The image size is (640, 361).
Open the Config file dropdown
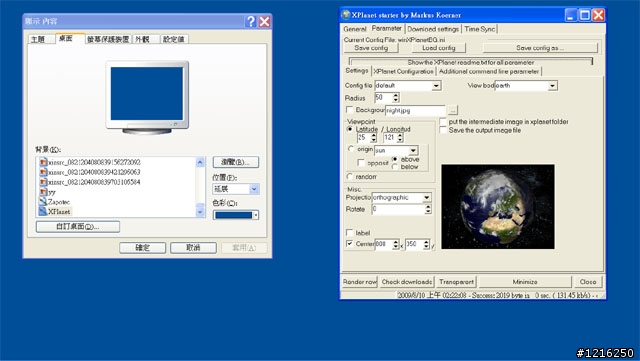pos(436,86)
